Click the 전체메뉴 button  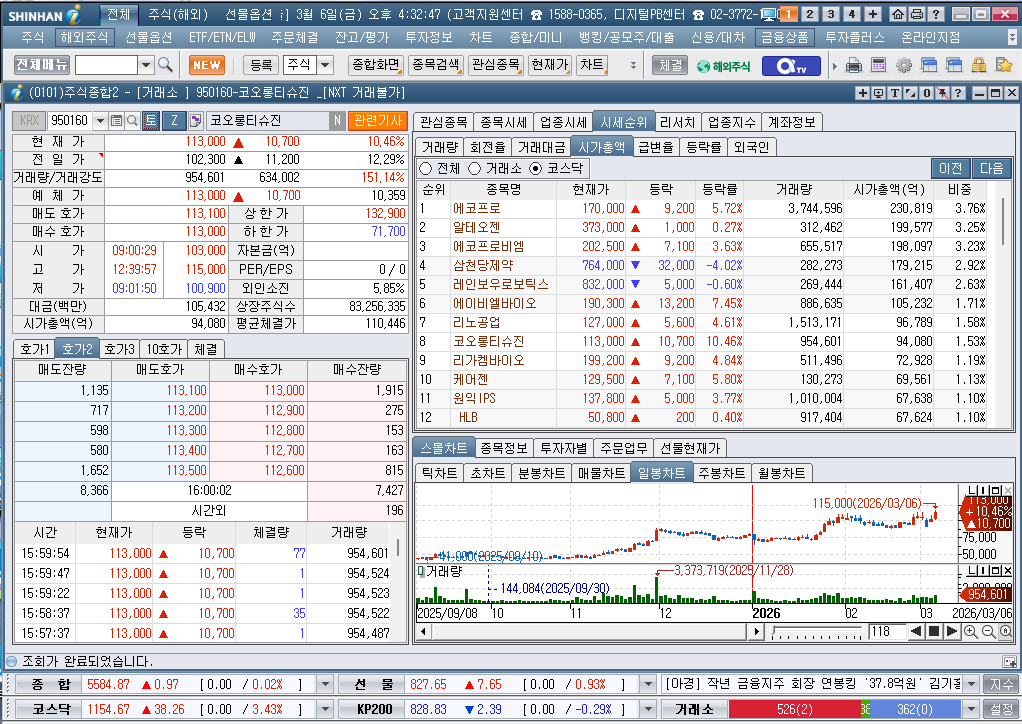pos(42,65)
